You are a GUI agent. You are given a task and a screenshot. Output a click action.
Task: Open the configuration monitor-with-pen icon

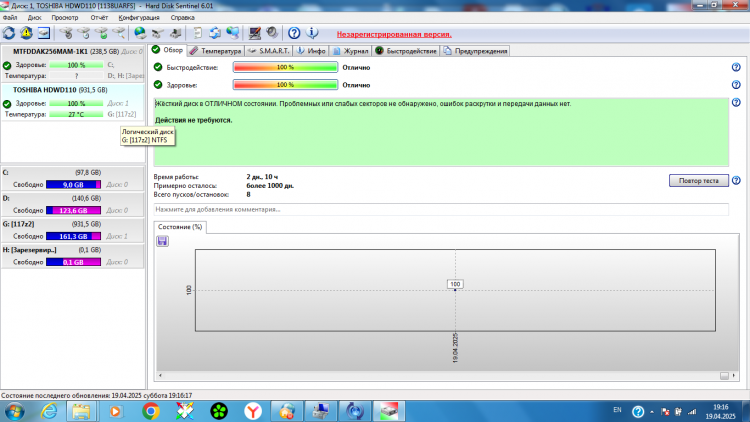pyautogui.click(x=254, y=33)
